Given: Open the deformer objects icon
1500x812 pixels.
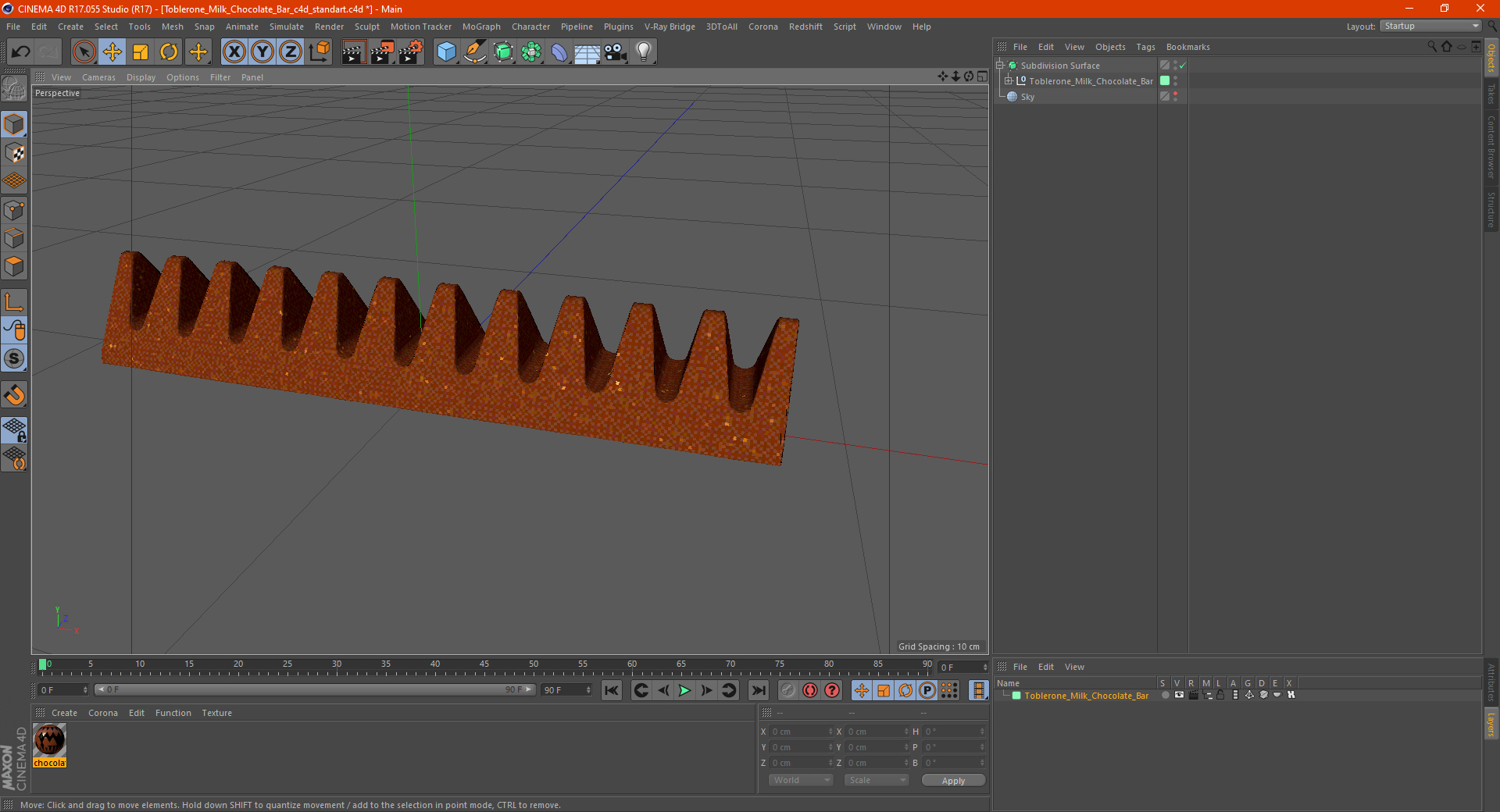Looking at the screenshot, I should coord(559,52).
